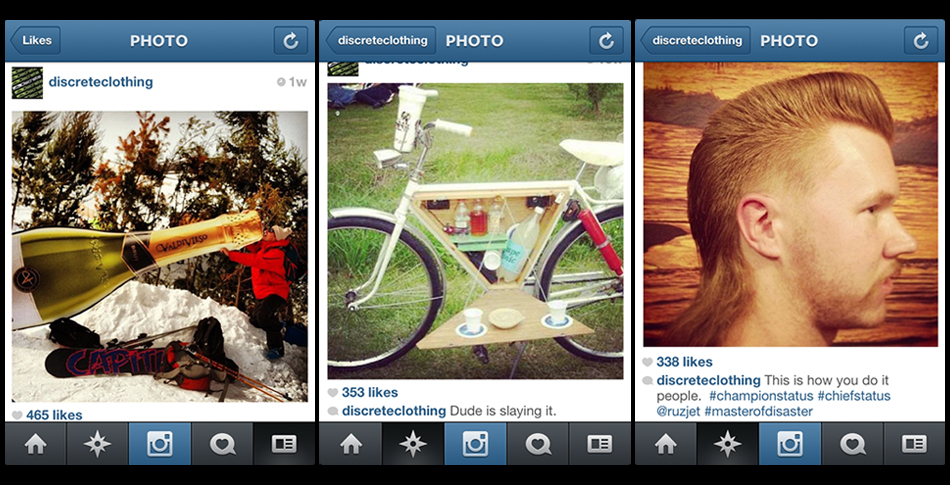Return to discreteclothing from the haircut photo

tap(696, 41)
